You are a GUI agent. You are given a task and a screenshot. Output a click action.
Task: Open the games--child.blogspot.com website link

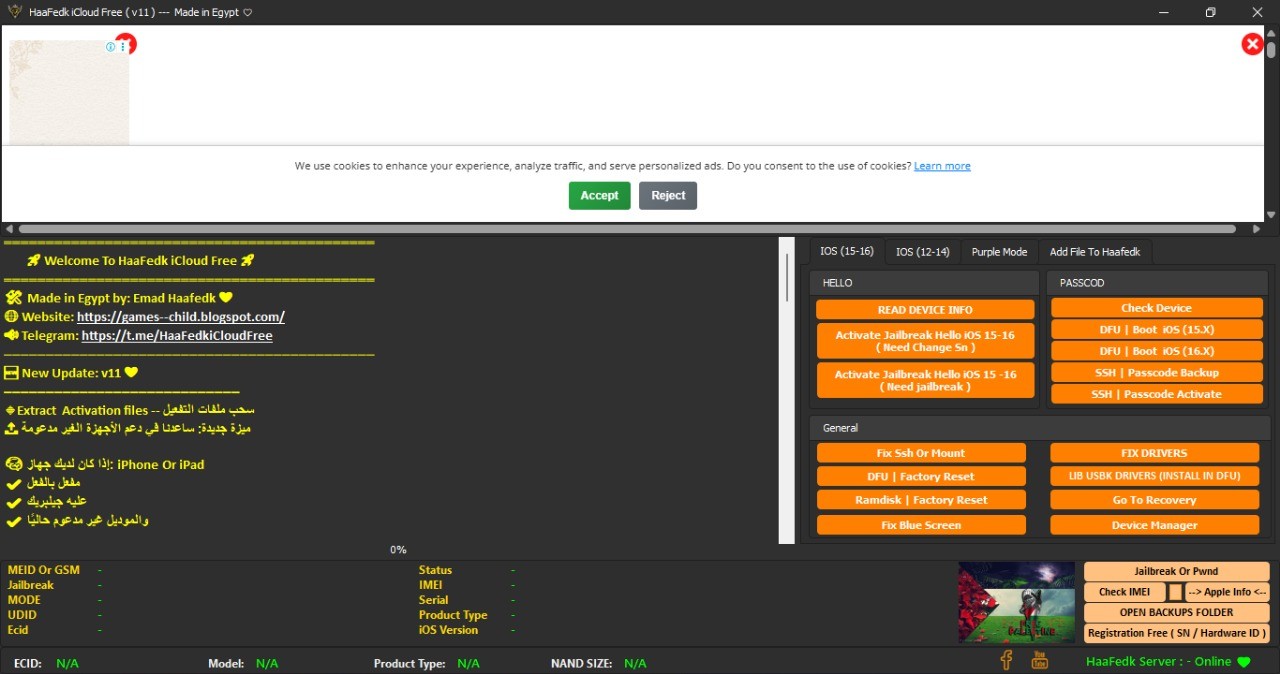tap(181, 317)
